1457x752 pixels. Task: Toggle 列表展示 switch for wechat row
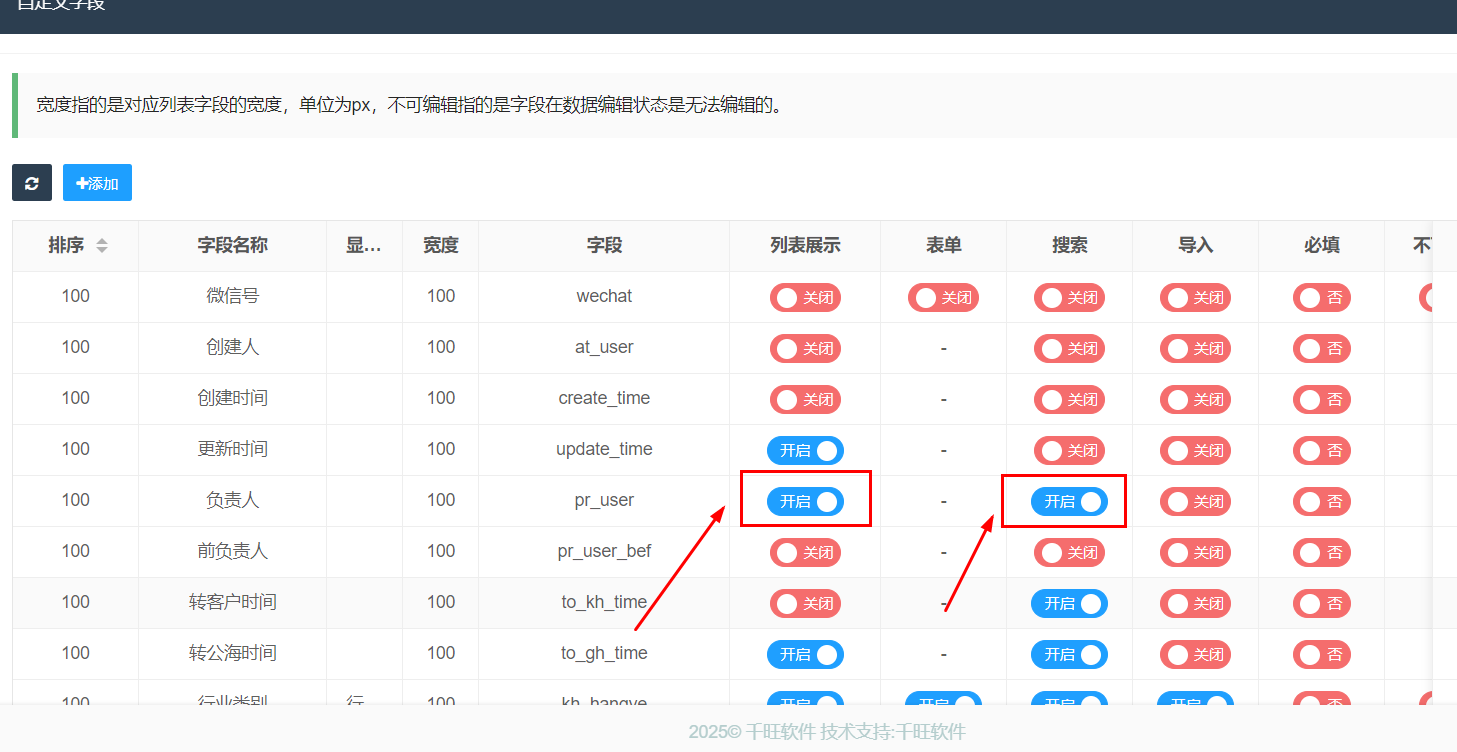coord(805,297)
